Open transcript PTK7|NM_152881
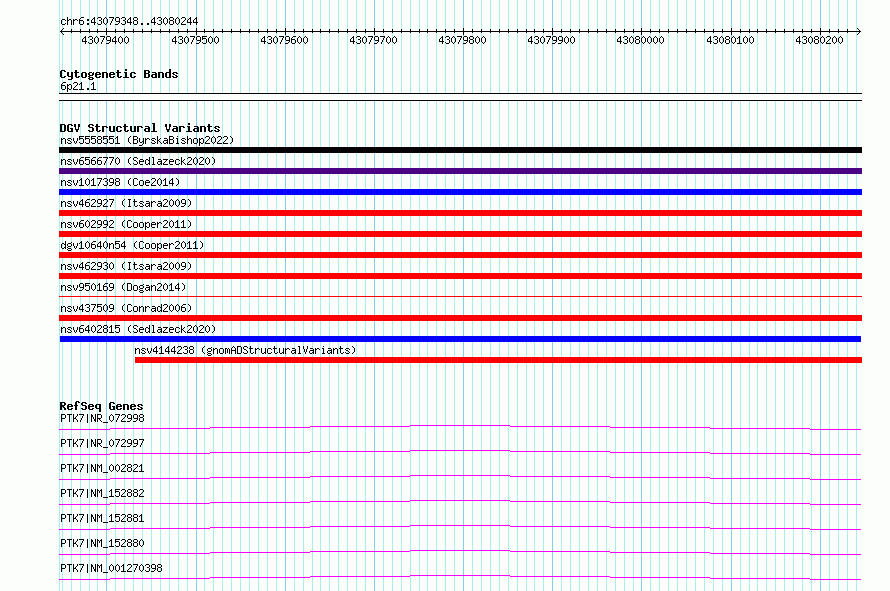 (x=102, y=518)
